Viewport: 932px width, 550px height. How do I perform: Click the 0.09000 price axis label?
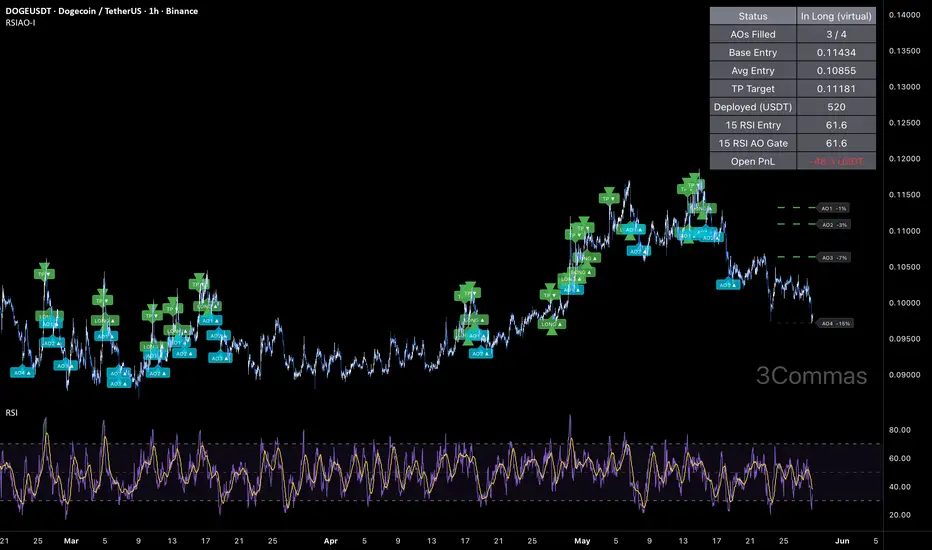tap(904, 375)
